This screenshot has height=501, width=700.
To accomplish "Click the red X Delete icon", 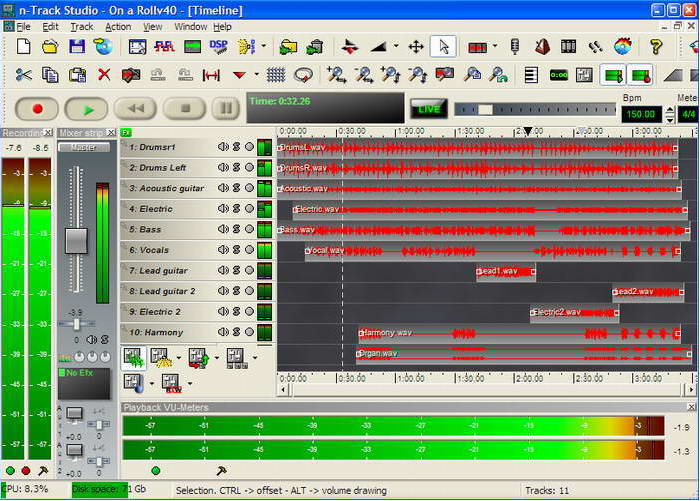I will click(104, 75).
